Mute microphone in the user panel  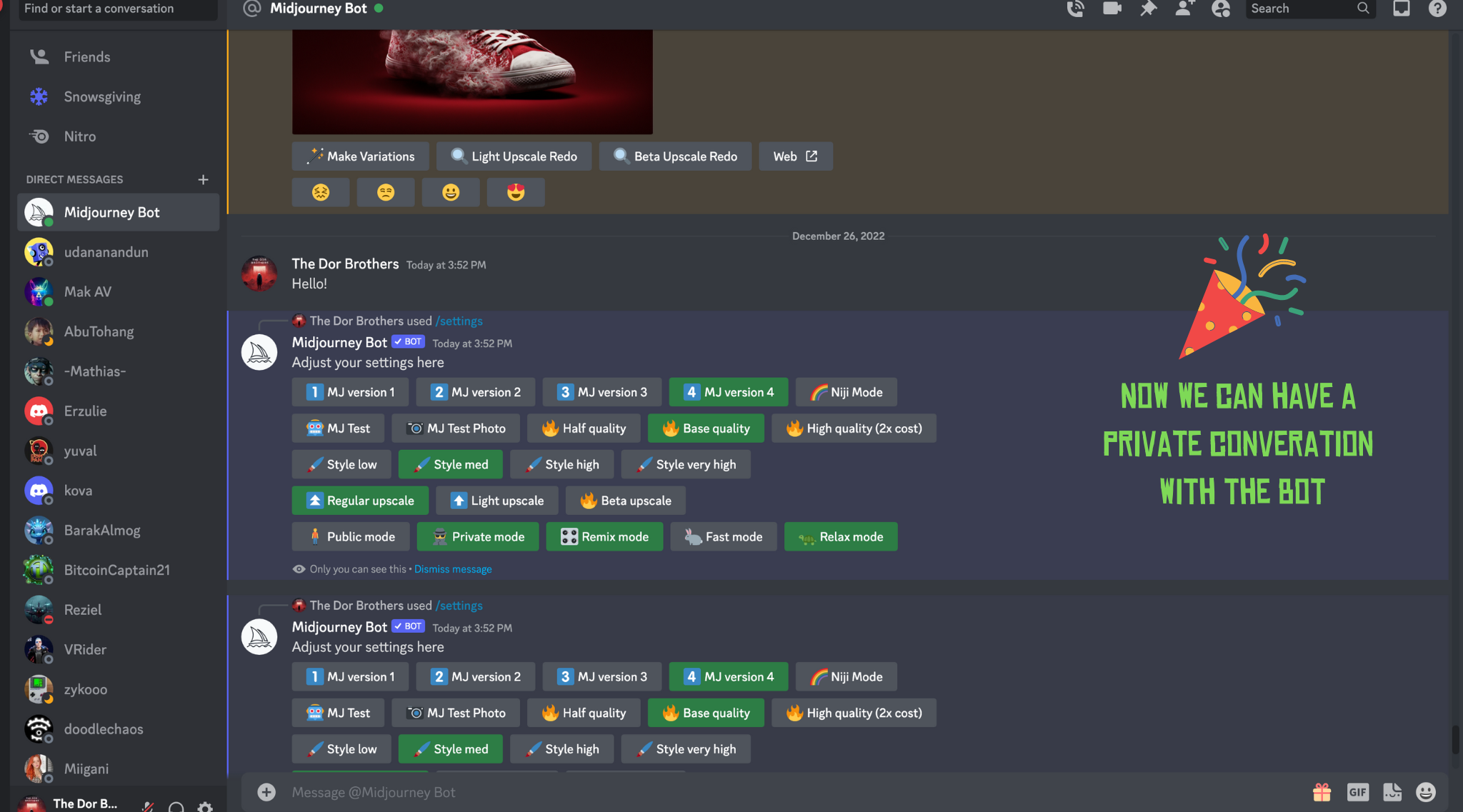(x=148, y=807)
